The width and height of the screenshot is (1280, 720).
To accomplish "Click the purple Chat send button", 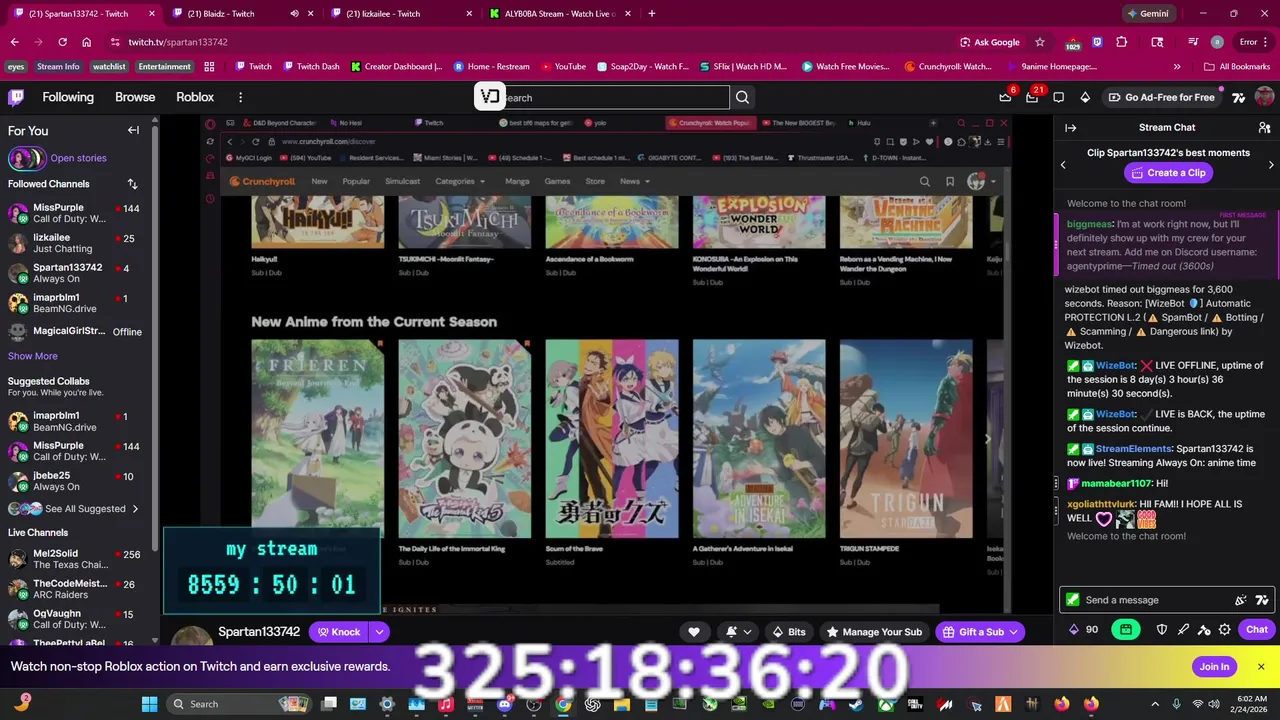I will [1256, 630].
